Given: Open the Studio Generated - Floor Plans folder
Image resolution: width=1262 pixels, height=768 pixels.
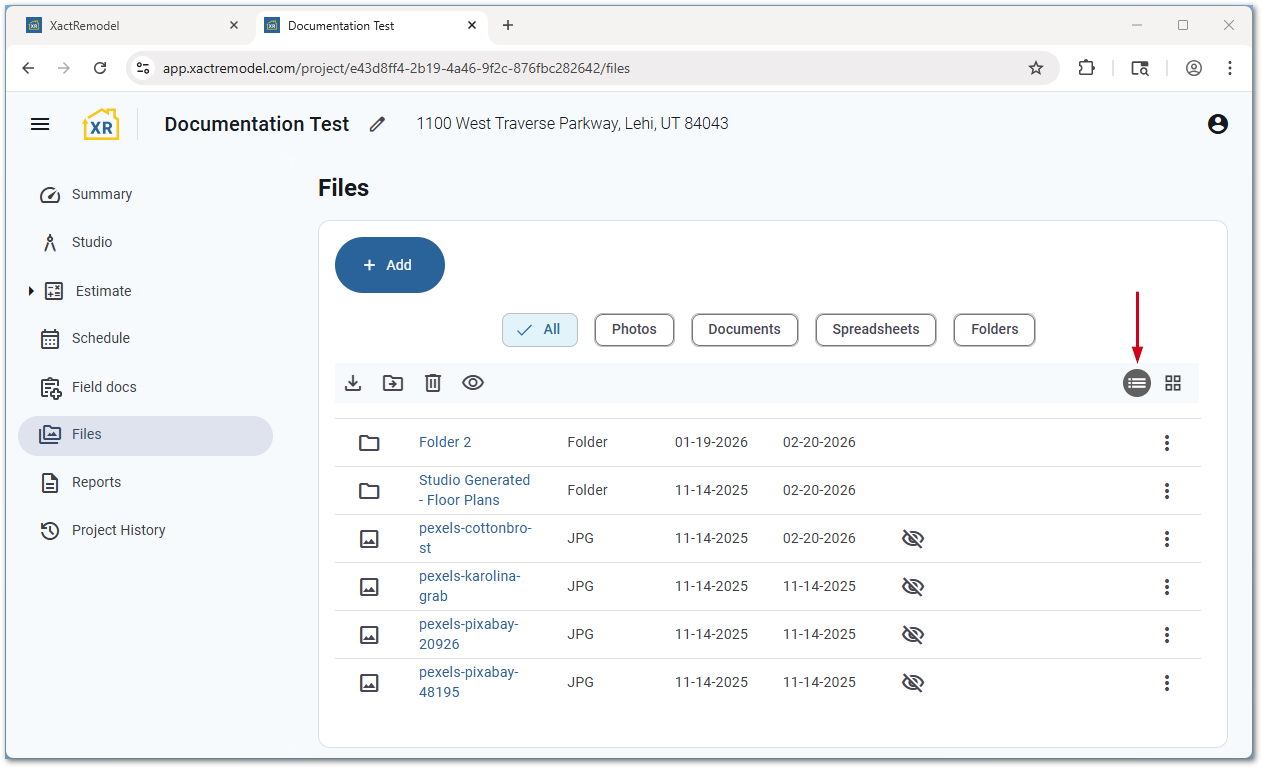Looking at the screenshot, I should point(474,489).
